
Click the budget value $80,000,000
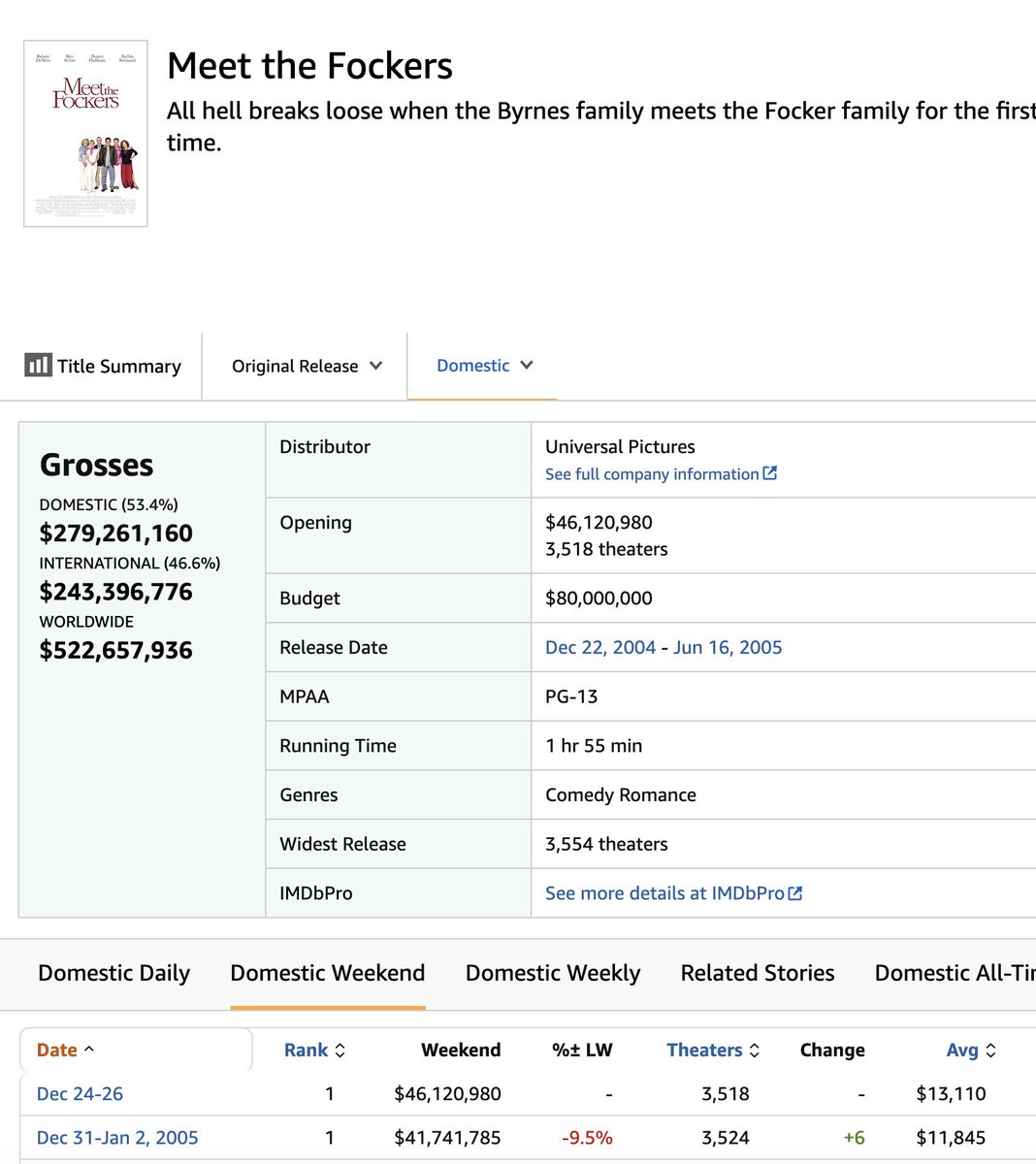(x=599, y=598)
